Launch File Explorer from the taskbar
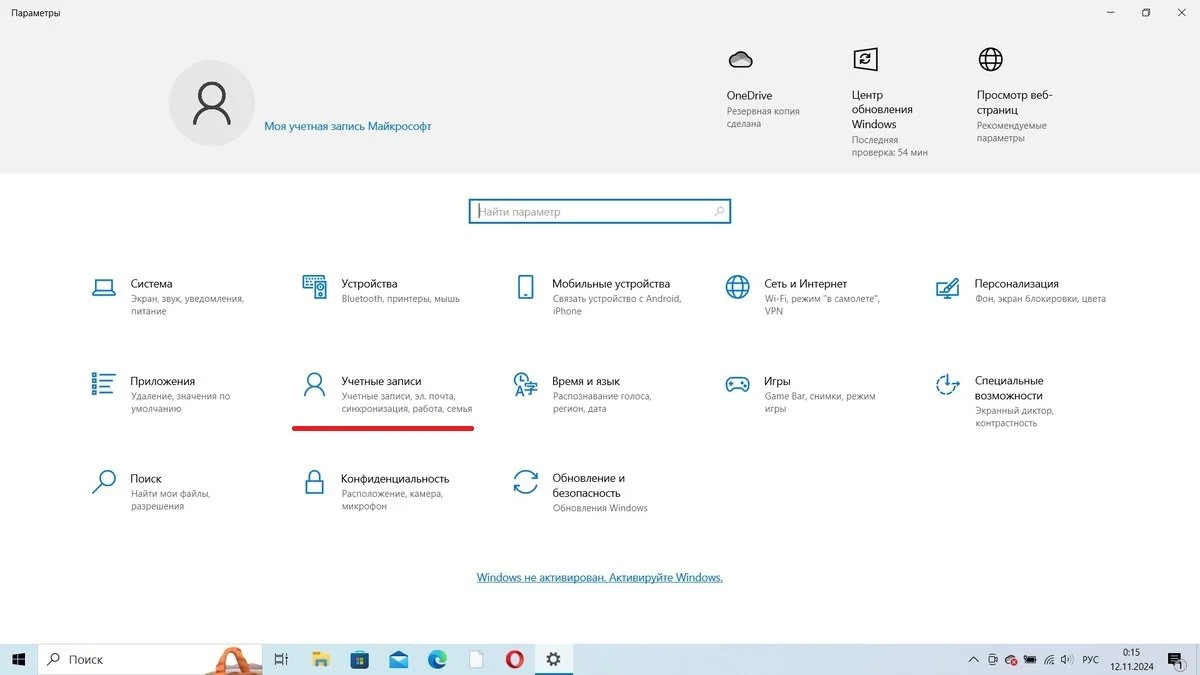This screenshot has height=675, width=1200. click(321, 659)
